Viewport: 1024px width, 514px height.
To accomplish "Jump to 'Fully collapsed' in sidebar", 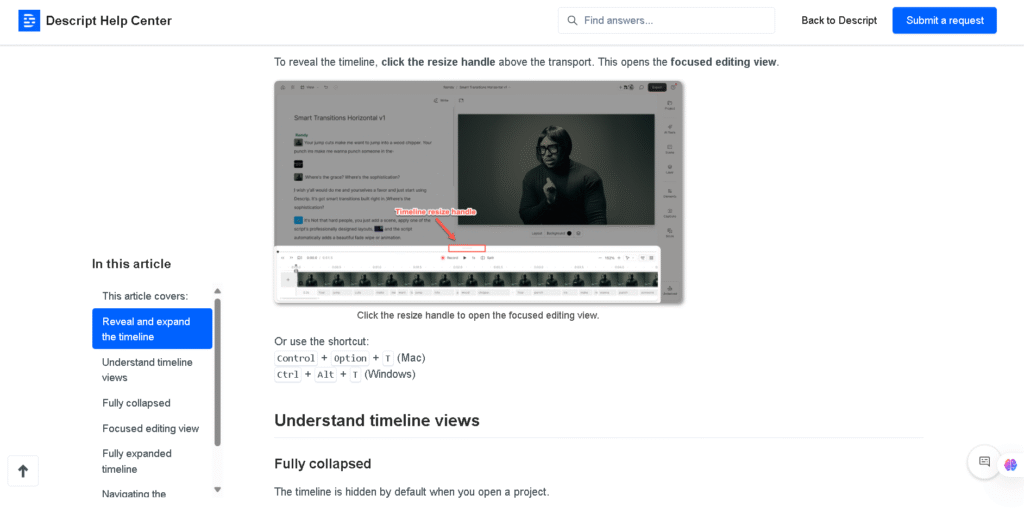I will 136,403.
